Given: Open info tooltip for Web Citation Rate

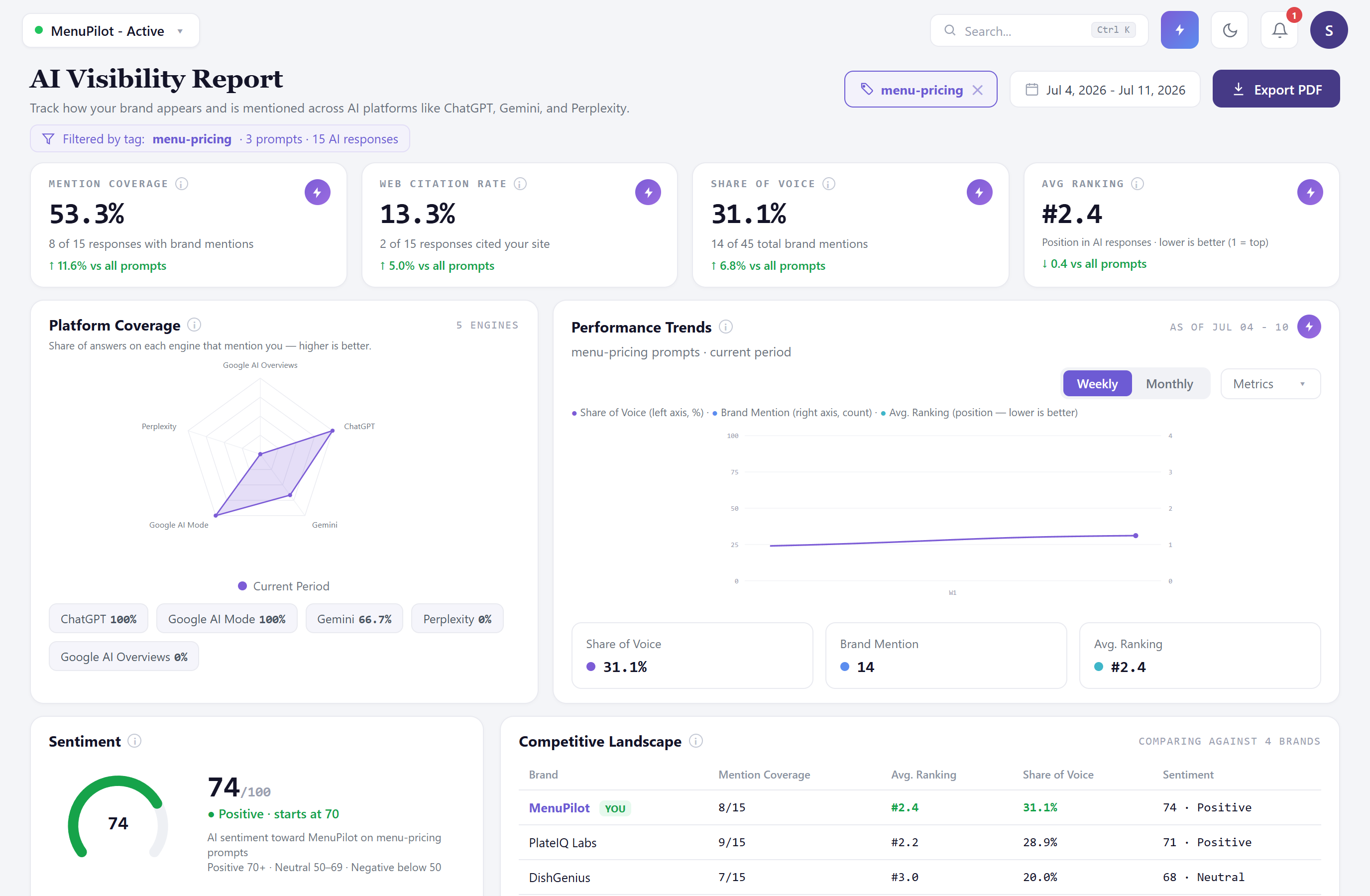Looking at the screenshot, I should 520,184.
